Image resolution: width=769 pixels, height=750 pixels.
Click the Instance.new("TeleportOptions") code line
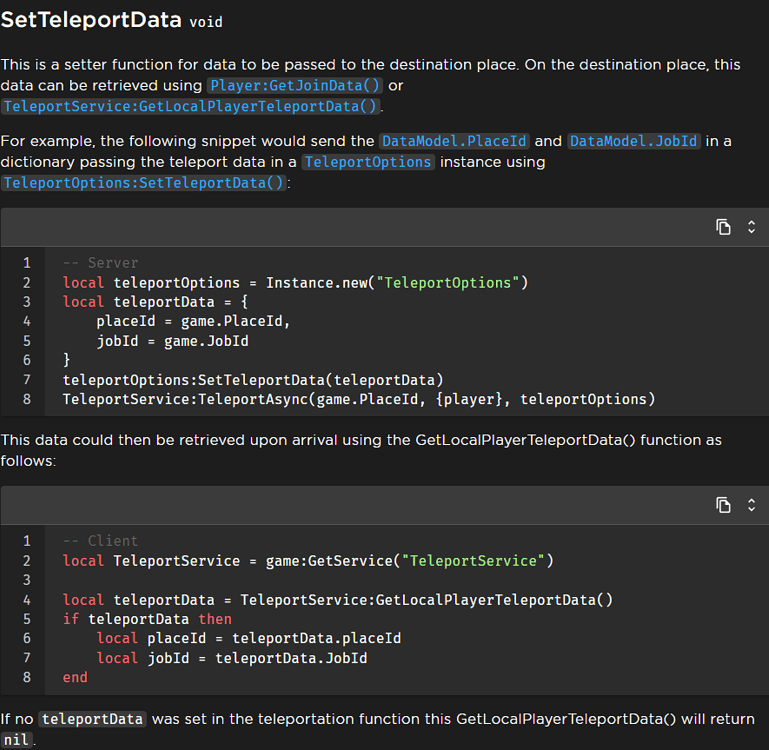[x=295, y=283]
